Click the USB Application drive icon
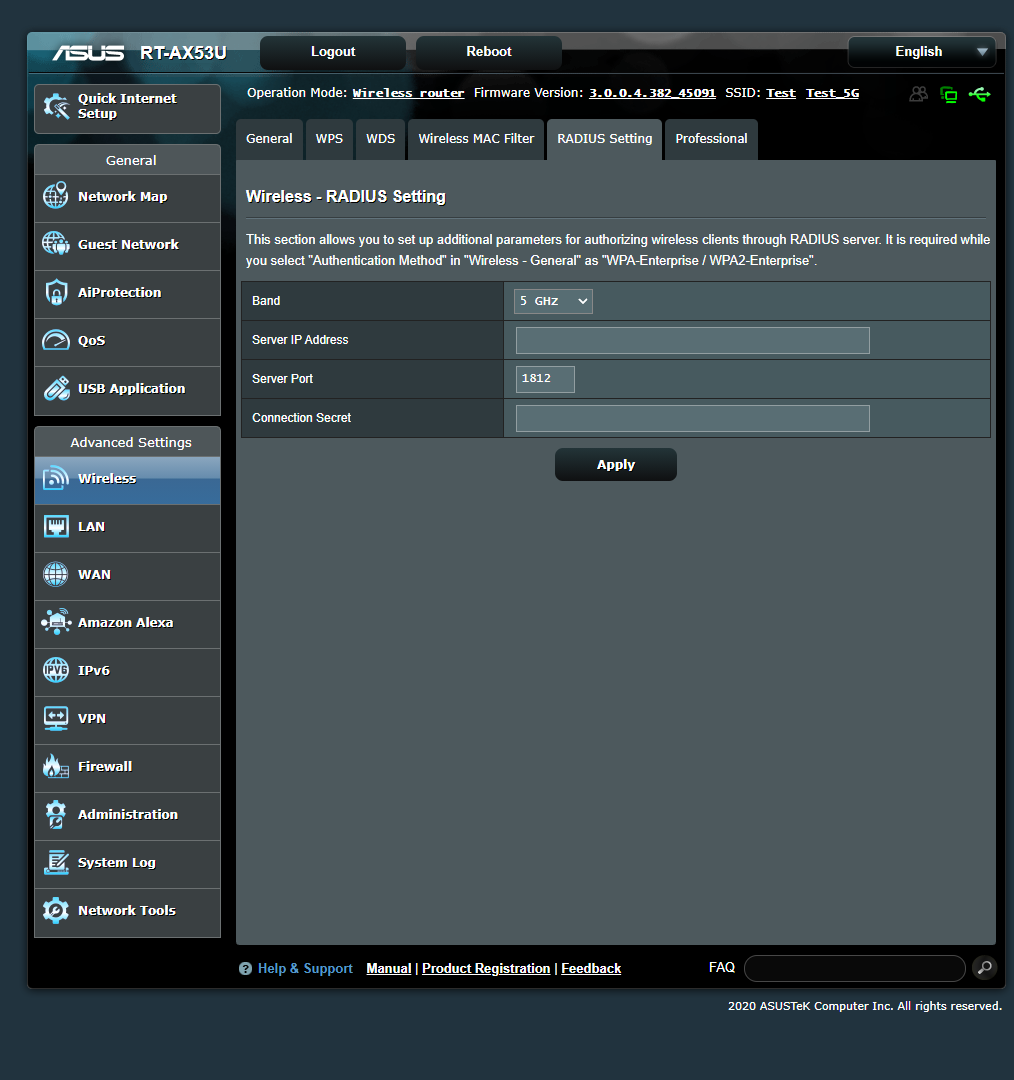The width and height of the screenshot is (1014, 1080). (56, 388)
